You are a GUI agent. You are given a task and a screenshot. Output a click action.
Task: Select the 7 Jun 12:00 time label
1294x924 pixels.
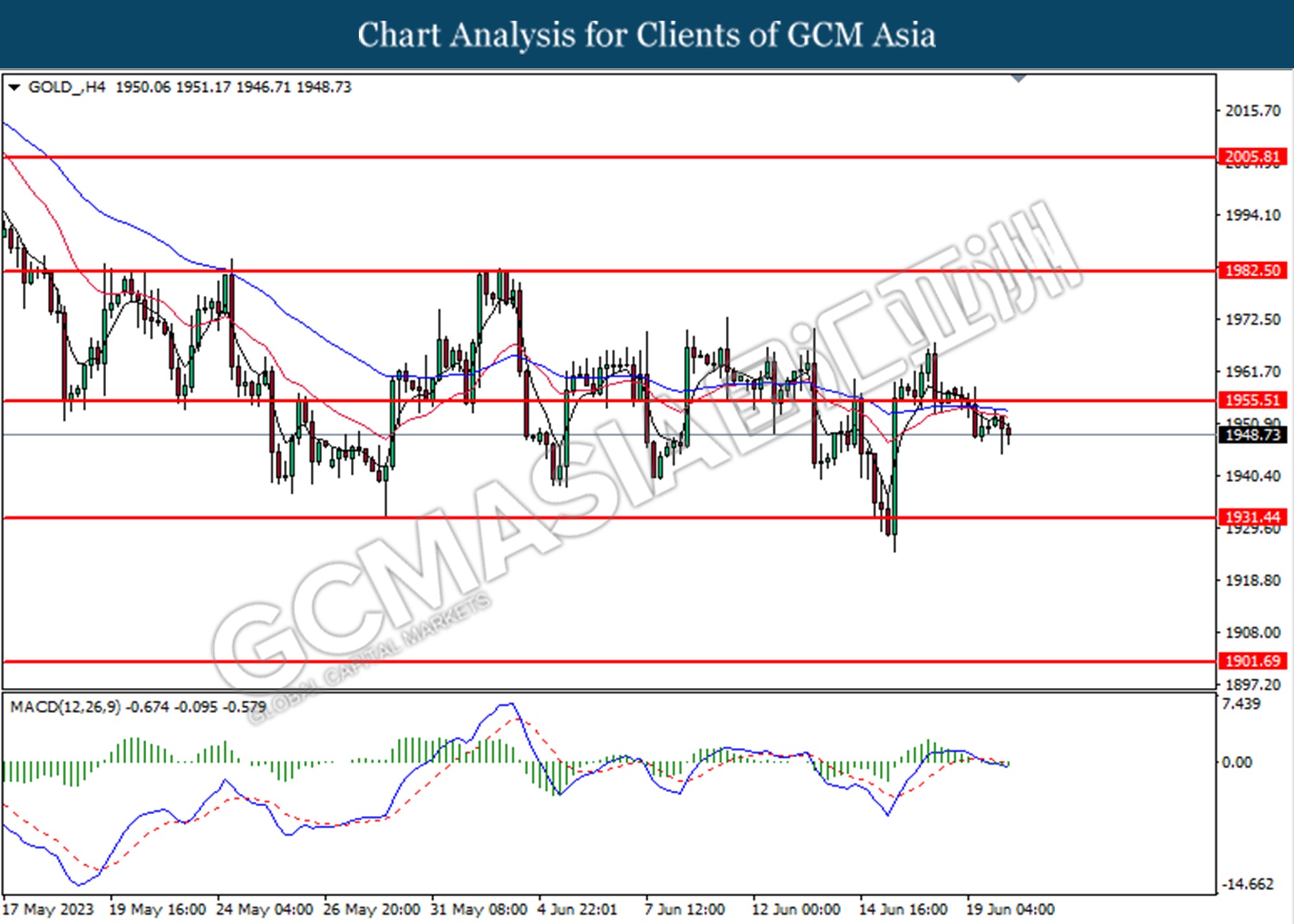point(685,910)
